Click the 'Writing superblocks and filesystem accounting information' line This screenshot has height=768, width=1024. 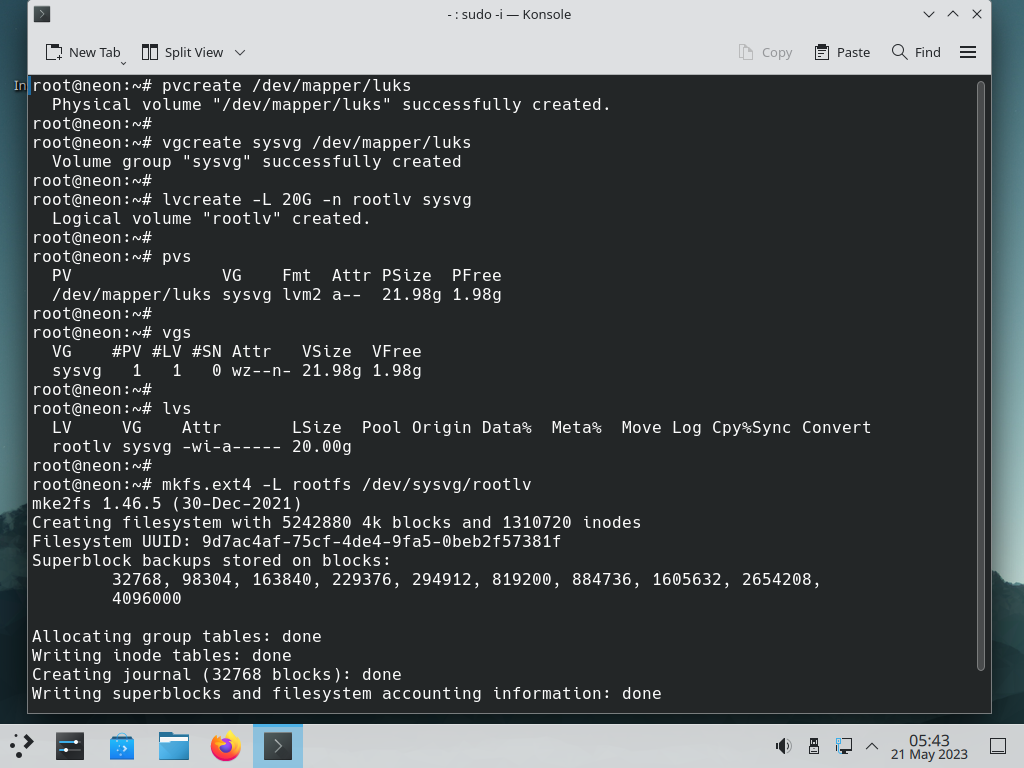(347, 694)
